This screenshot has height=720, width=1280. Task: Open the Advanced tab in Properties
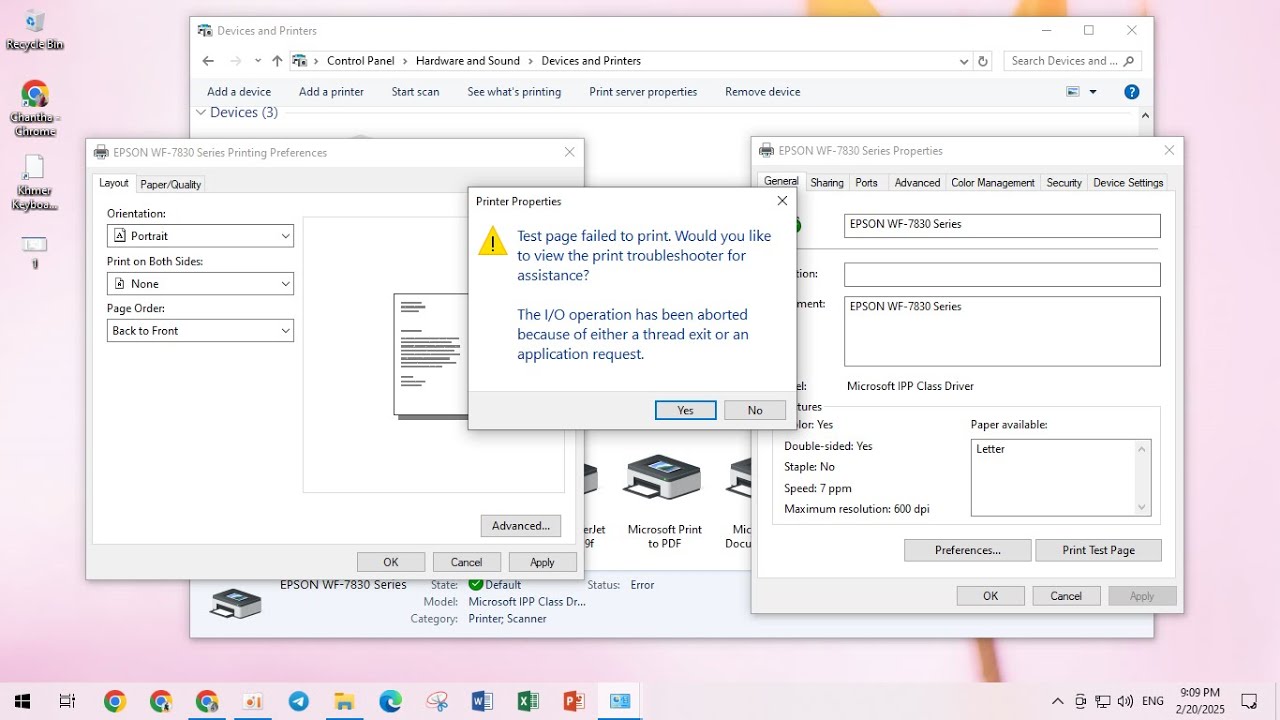click(917, 183)
